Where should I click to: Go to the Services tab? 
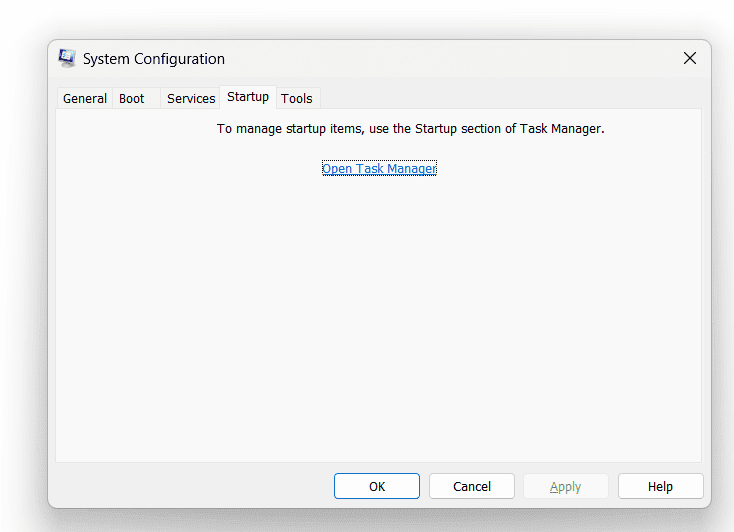click(191, 98)
